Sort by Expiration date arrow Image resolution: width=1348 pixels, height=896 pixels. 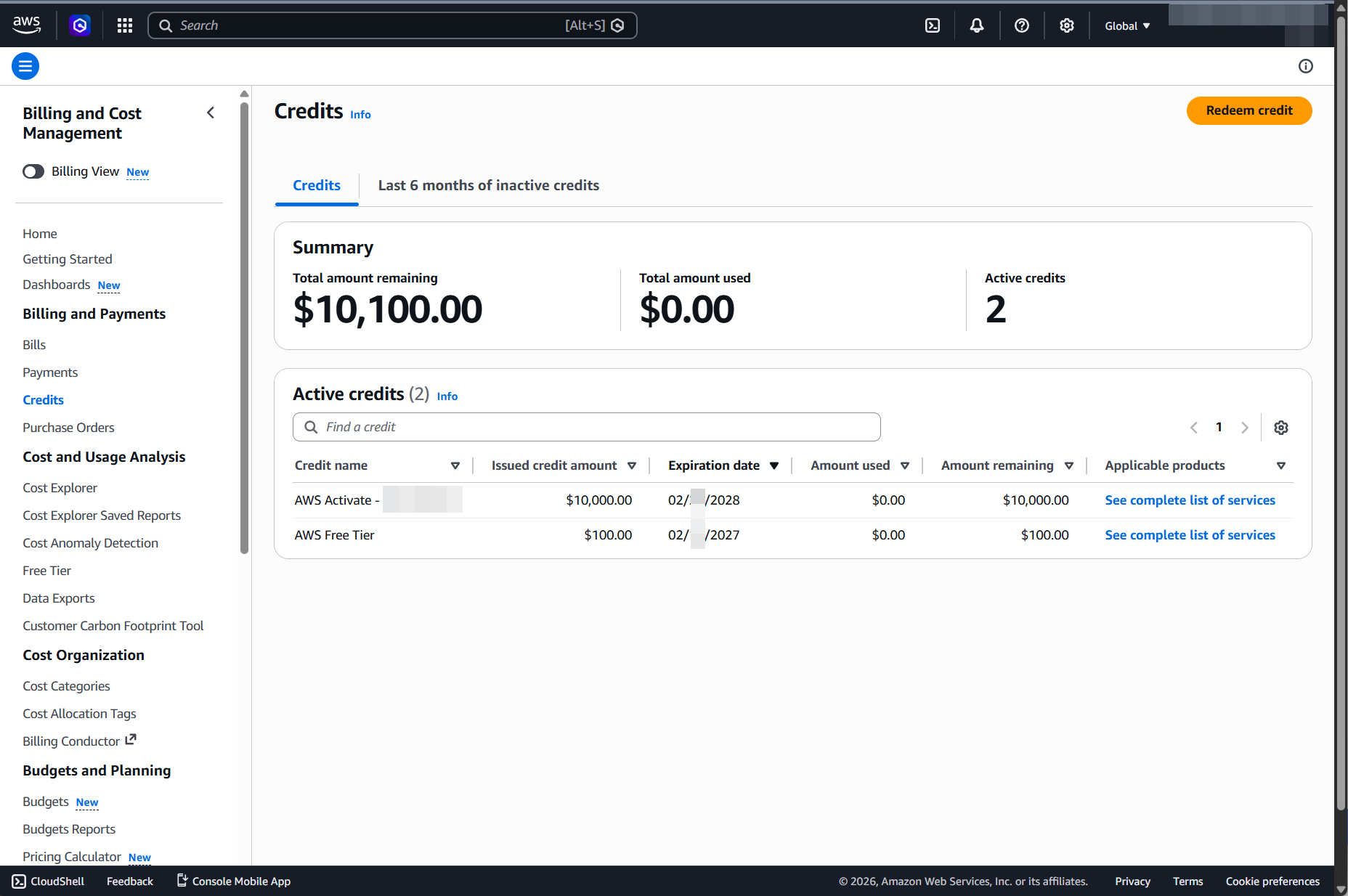coord(774,465)
